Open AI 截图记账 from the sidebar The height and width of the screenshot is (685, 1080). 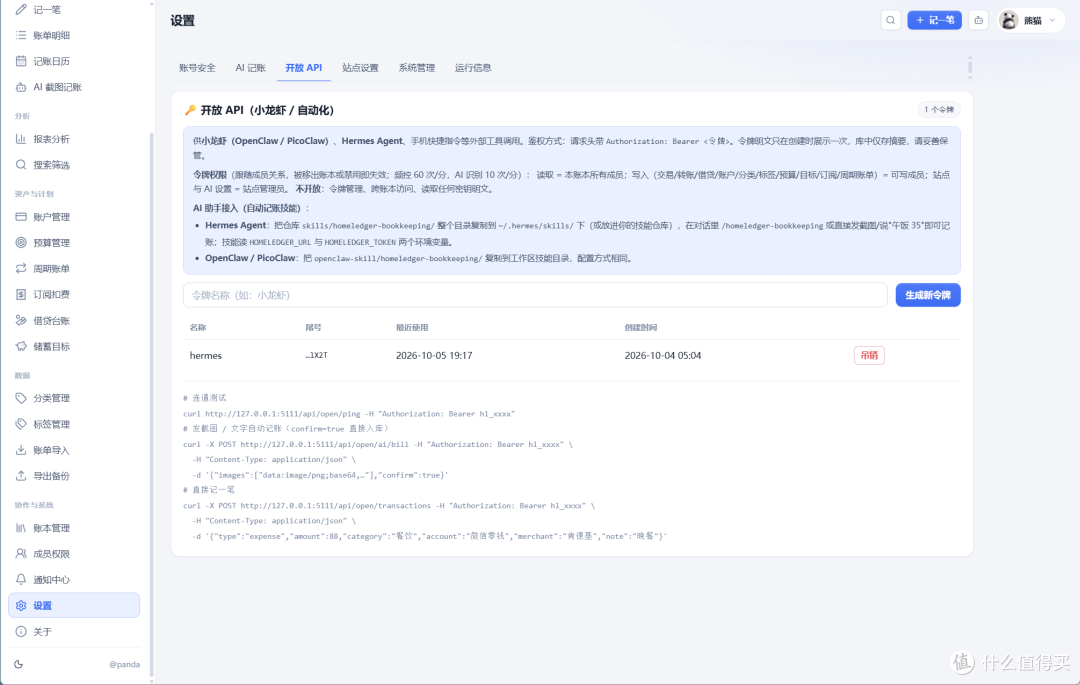74,87
